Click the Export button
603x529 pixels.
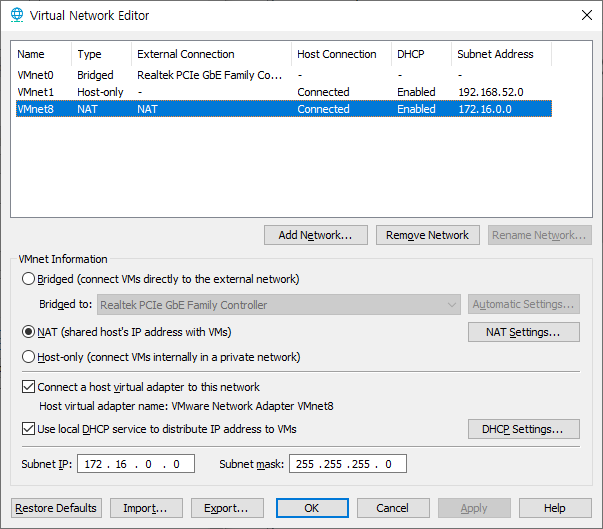point(227,508)
